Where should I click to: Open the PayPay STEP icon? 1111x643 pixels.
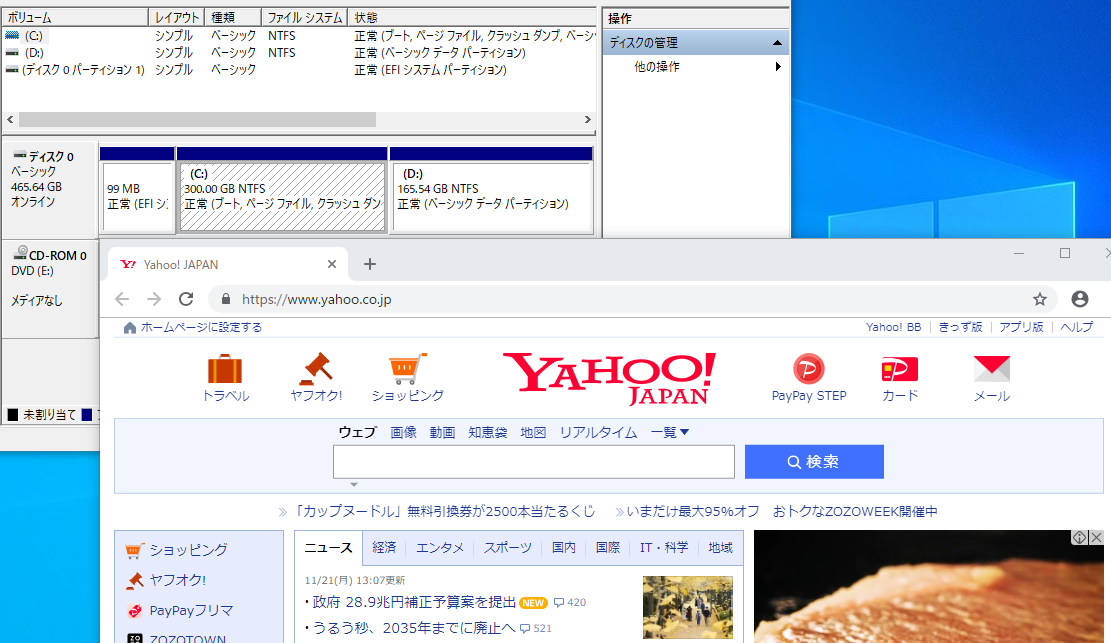click(x=808, y=369)
